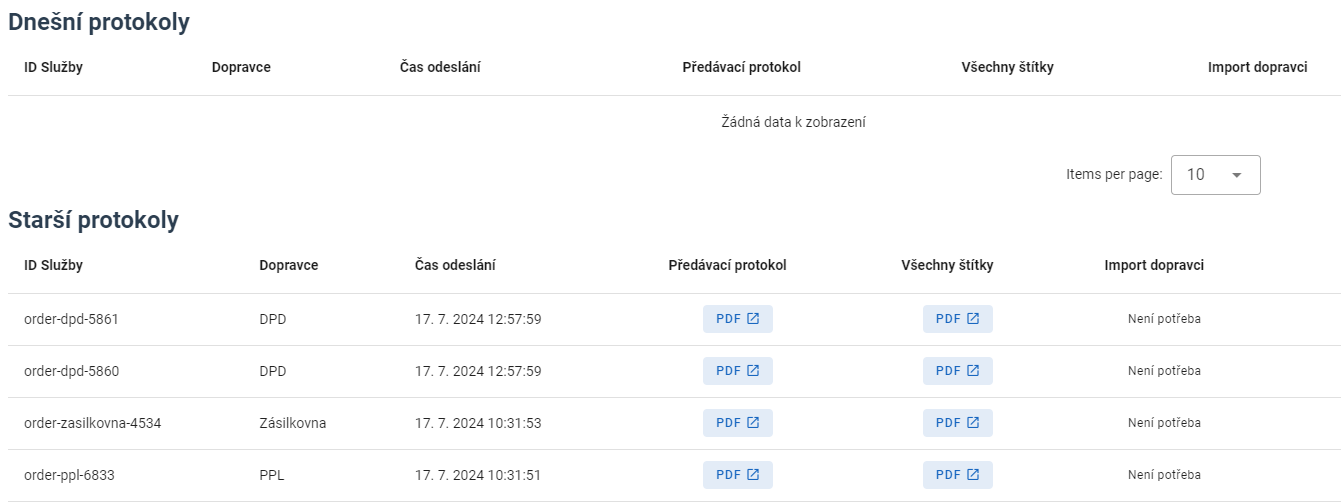The height and width of the screenshot is (502, 1341).
Task: Sort older protocols by ID Služby column
Action: click(x=54, y=266)
